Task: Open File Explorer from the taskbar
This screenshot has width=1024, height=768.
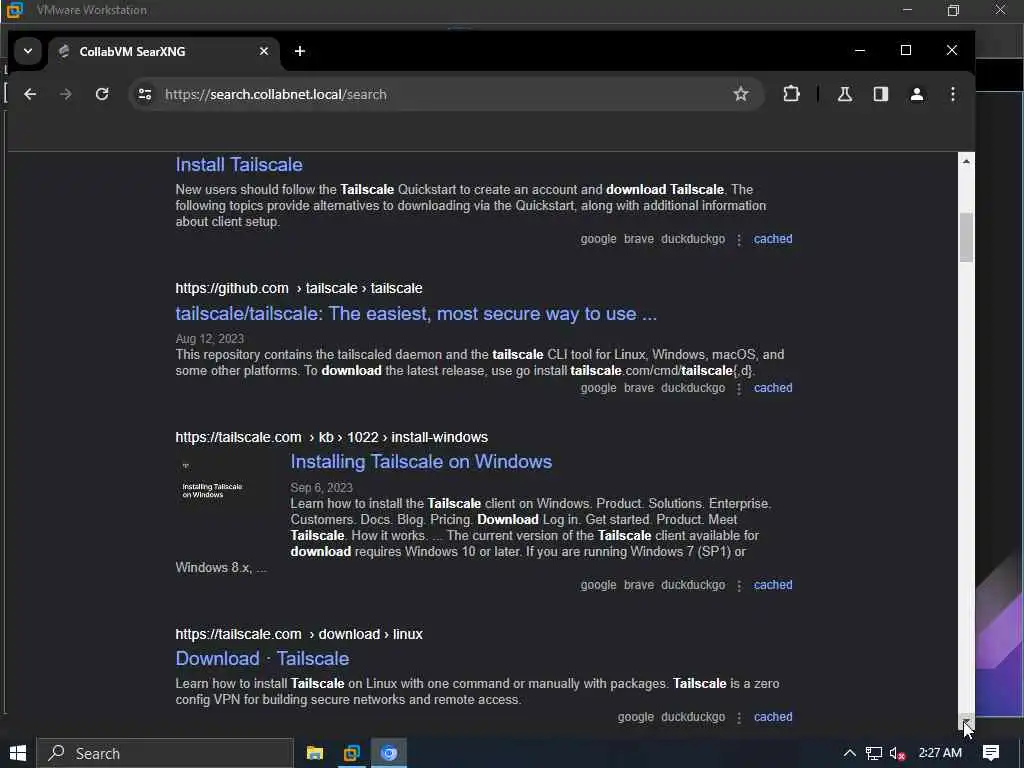Action: [315, 753]
